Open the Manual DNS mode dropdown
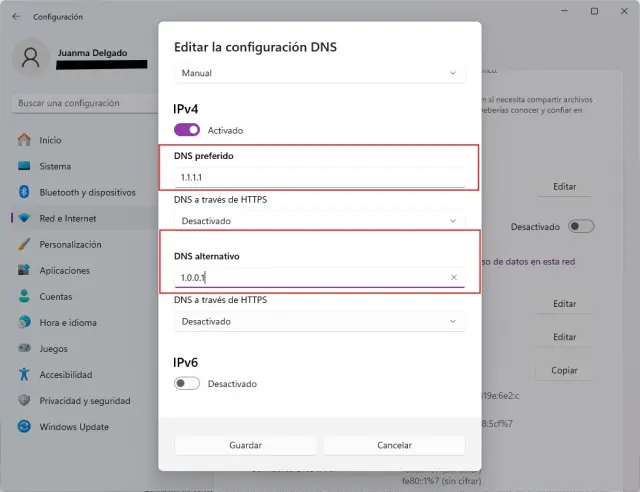Screen dimensions: 640x492 coord(319,73)
